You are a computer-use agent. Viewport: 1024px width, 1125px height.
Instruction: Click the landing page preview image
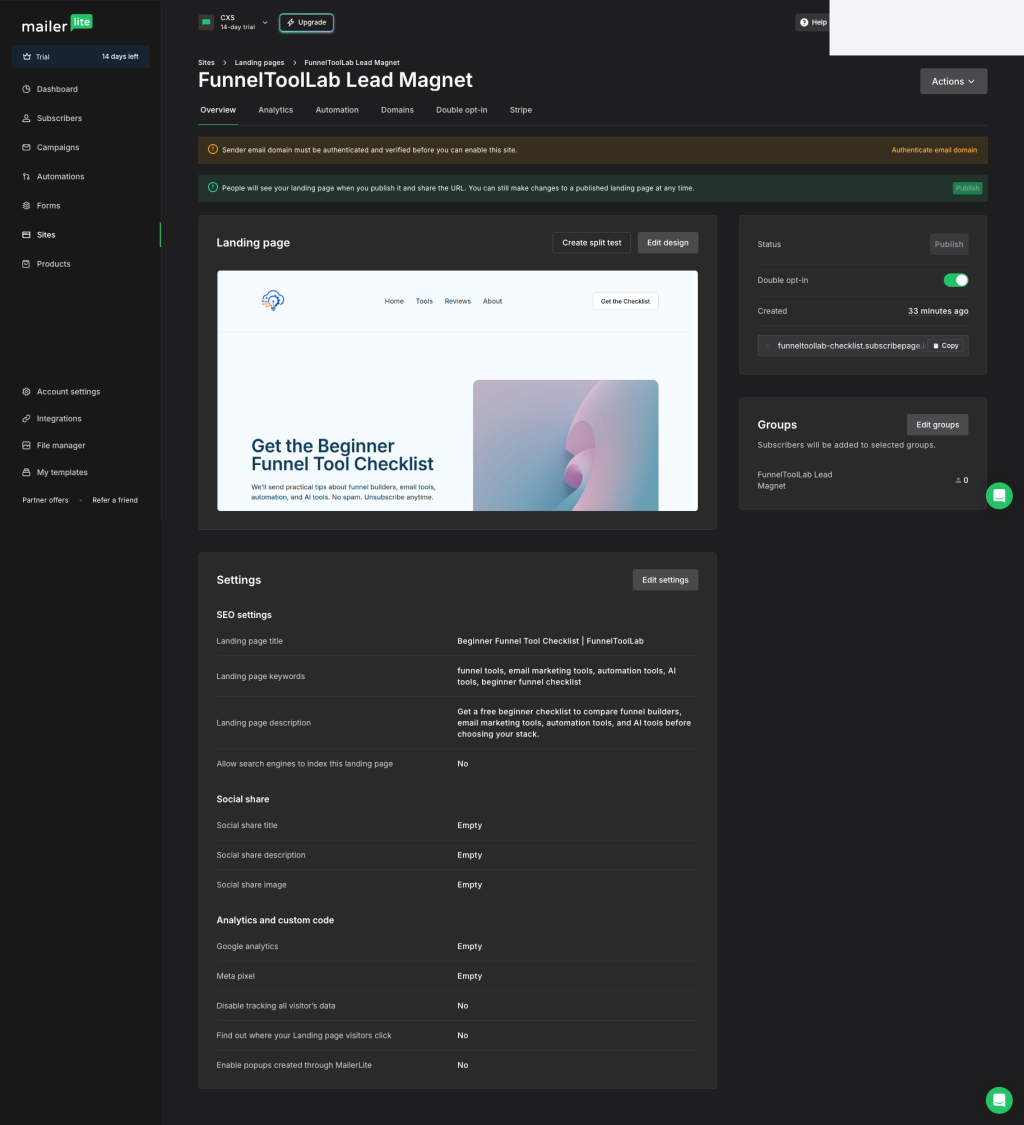pos(457,390)
